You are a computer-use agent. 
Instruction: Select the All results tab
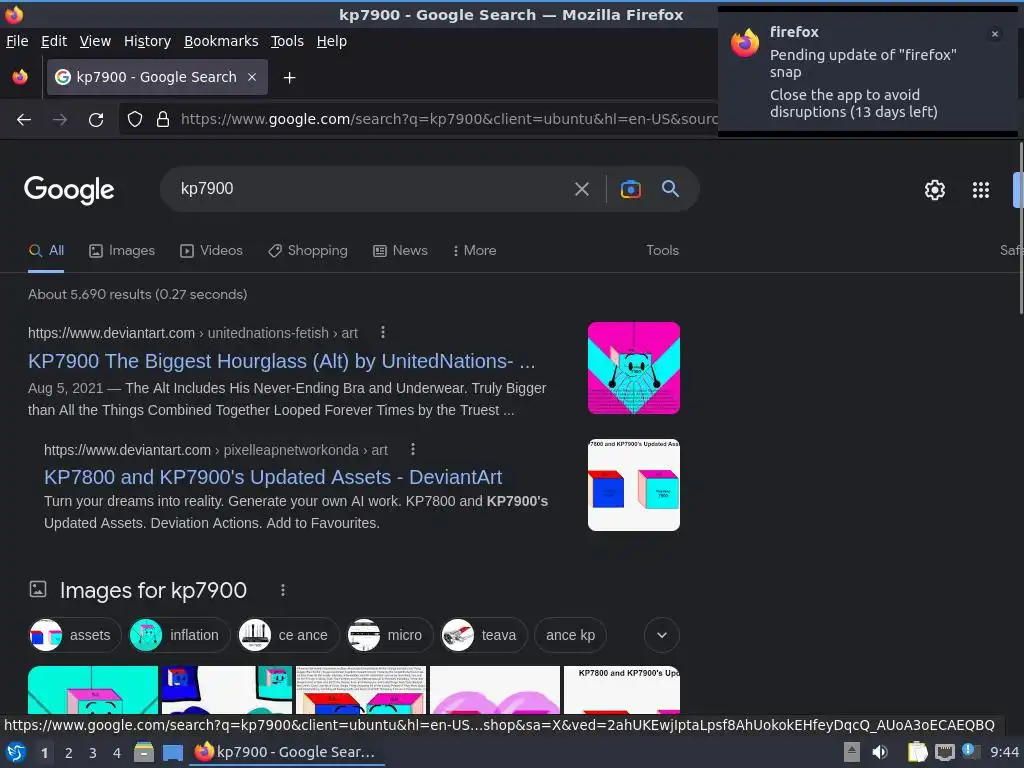[x=46, y=251]
